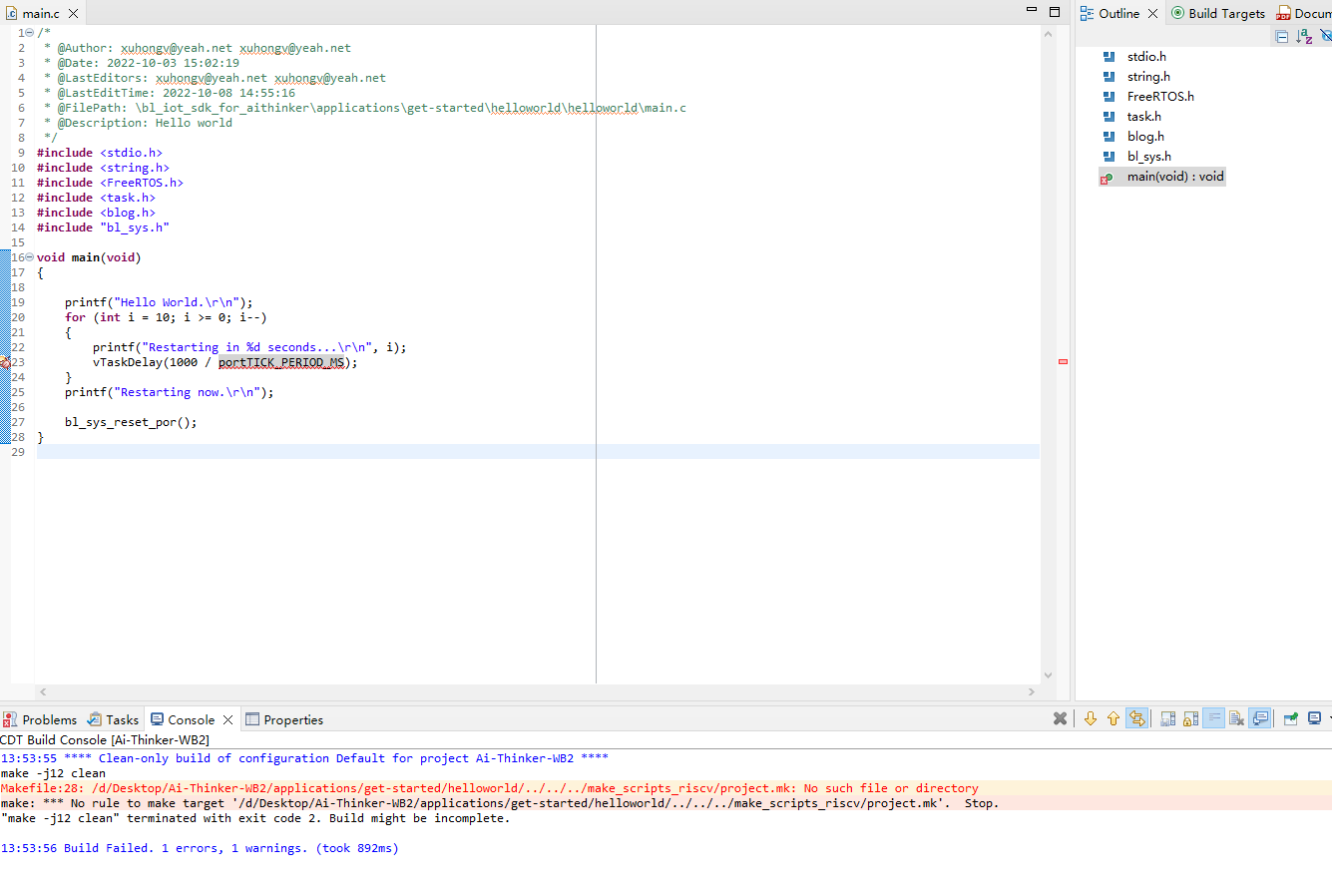Image resolution: width=1332 pixels, height=896 pixels.
Task: Collapse the main function fold
Action: coord(29,257)
